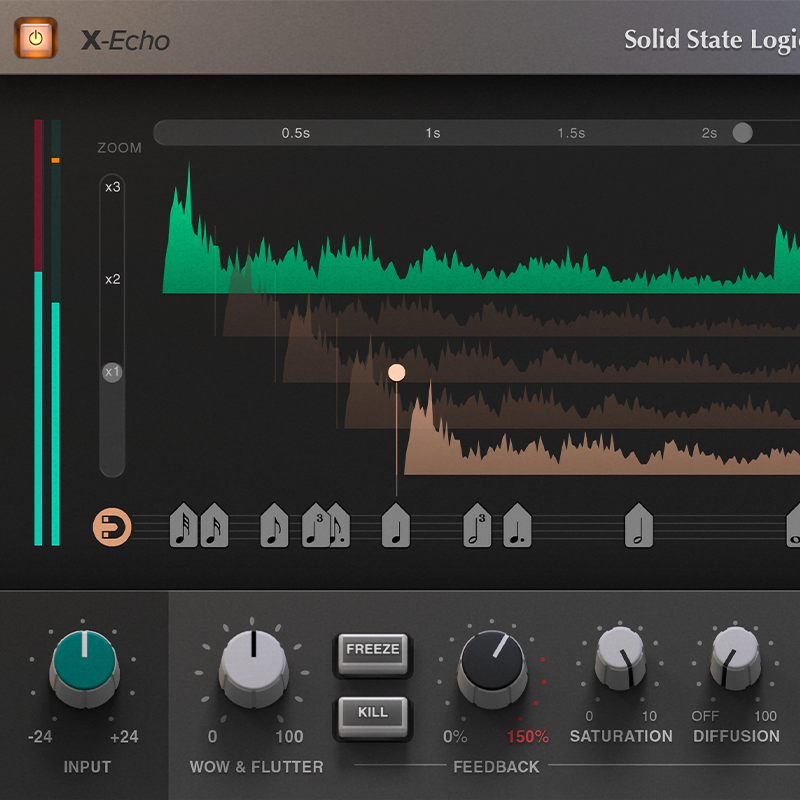The width and height of the screenshot is (800, 800).
Task: Click the time ruler scroll handle near 2s
Action: click(742, 133)
